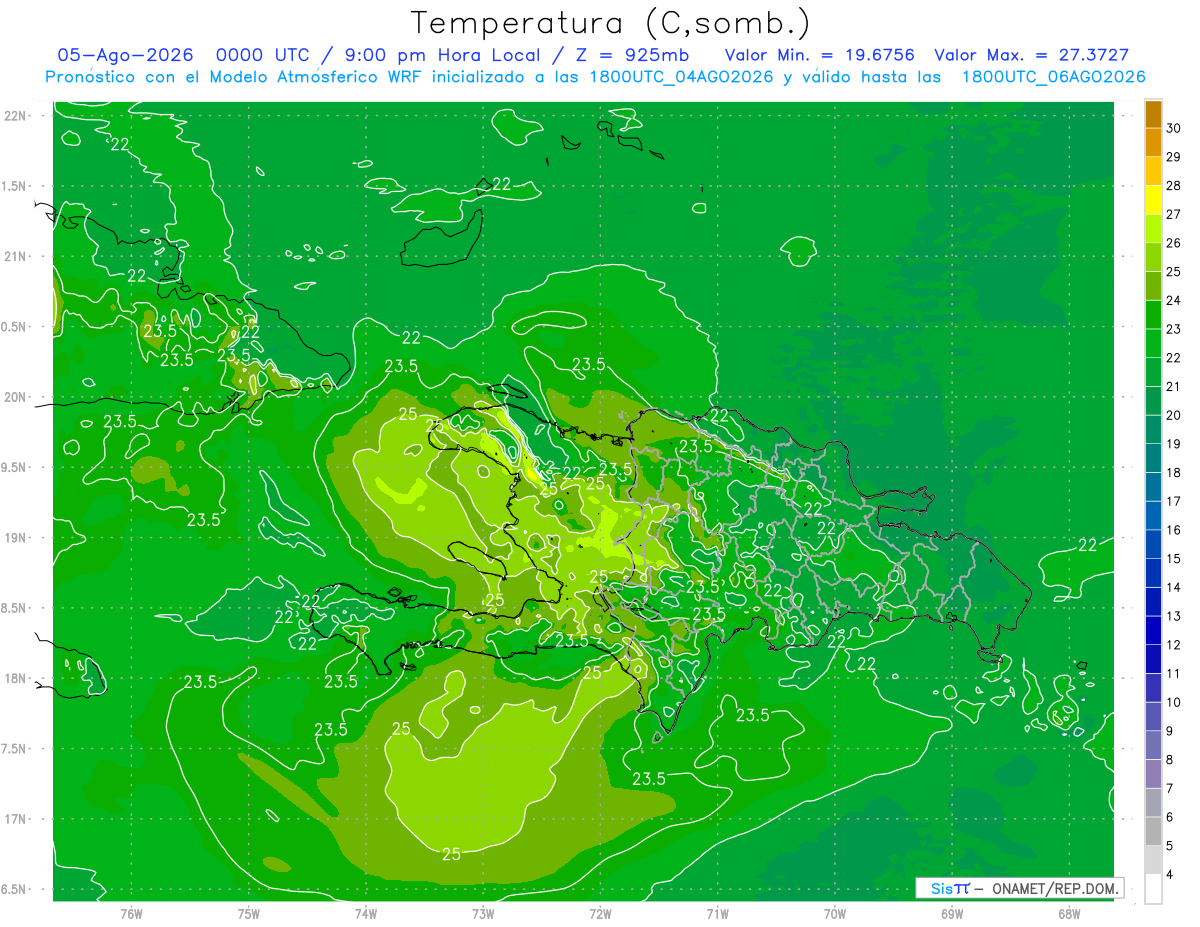1200x927 pixels.
Task: Click the 'ONAMET/REP.DOM.' credit label
Action: (1054, 888)
